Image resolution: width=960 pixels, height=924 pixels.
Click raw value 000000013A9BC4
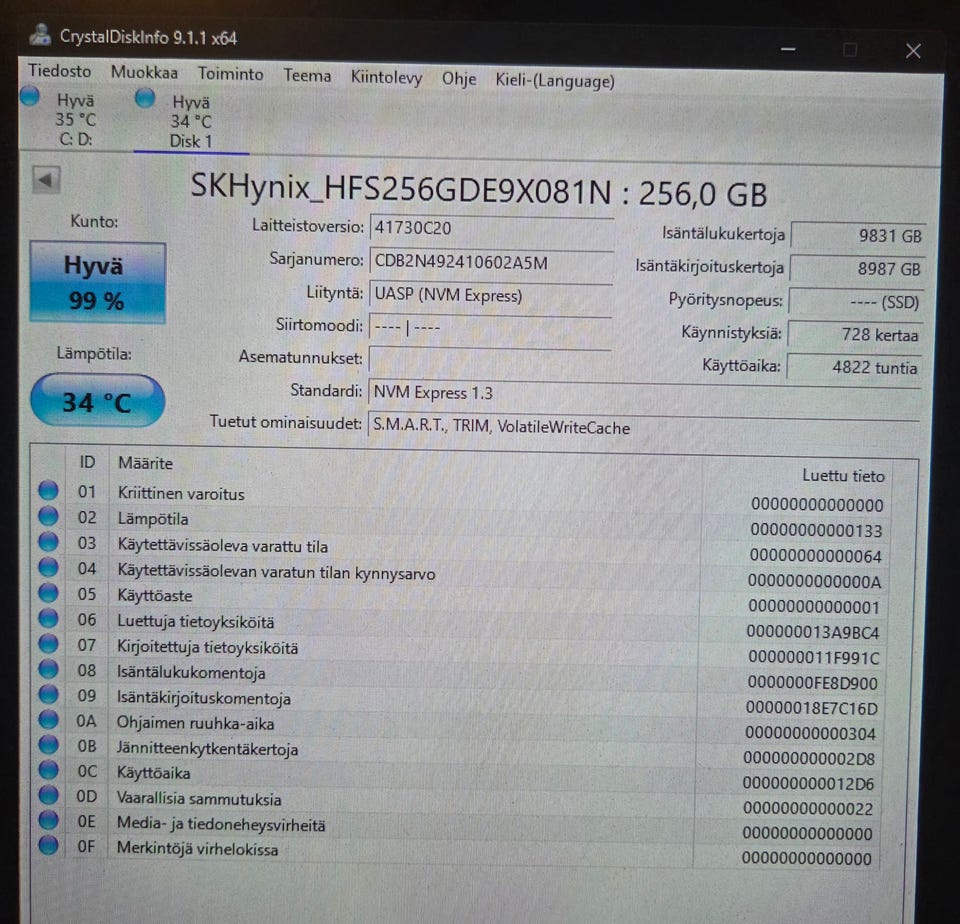[812, 632]
